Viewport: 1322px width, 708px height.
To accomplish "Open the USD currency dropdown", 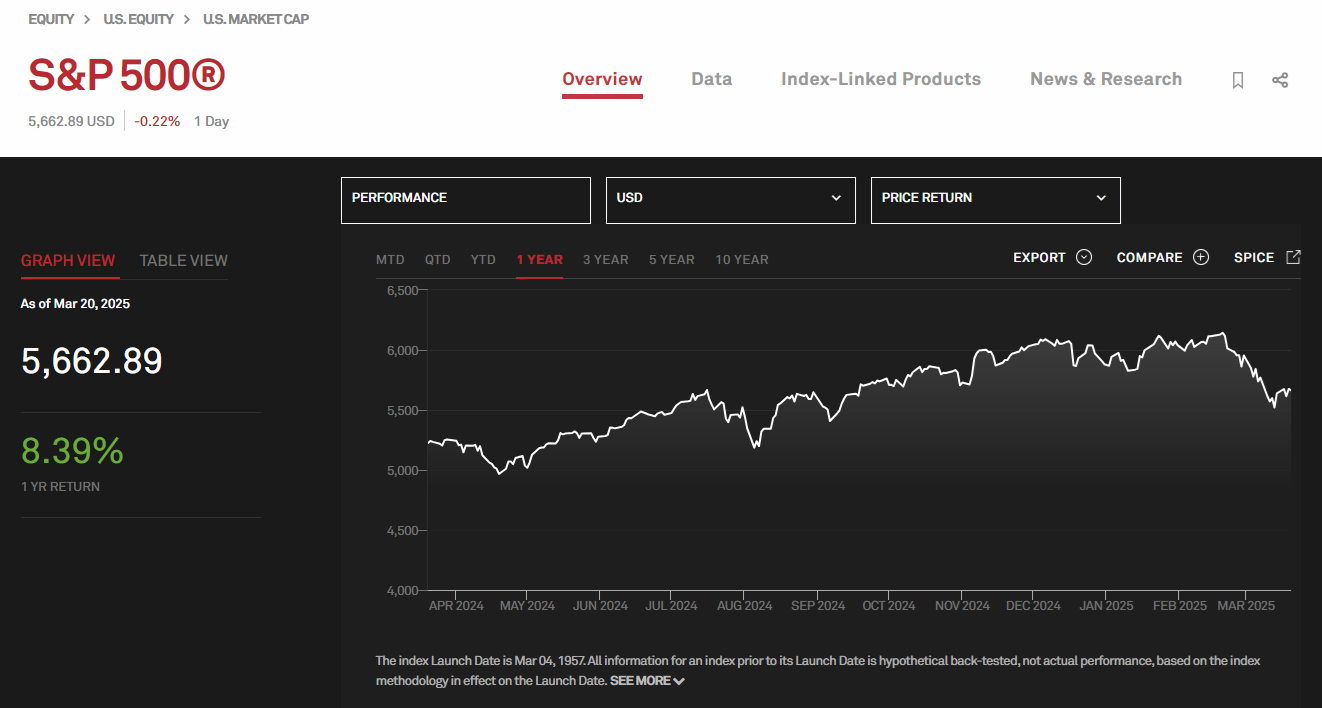I will (x=731, y=200).
